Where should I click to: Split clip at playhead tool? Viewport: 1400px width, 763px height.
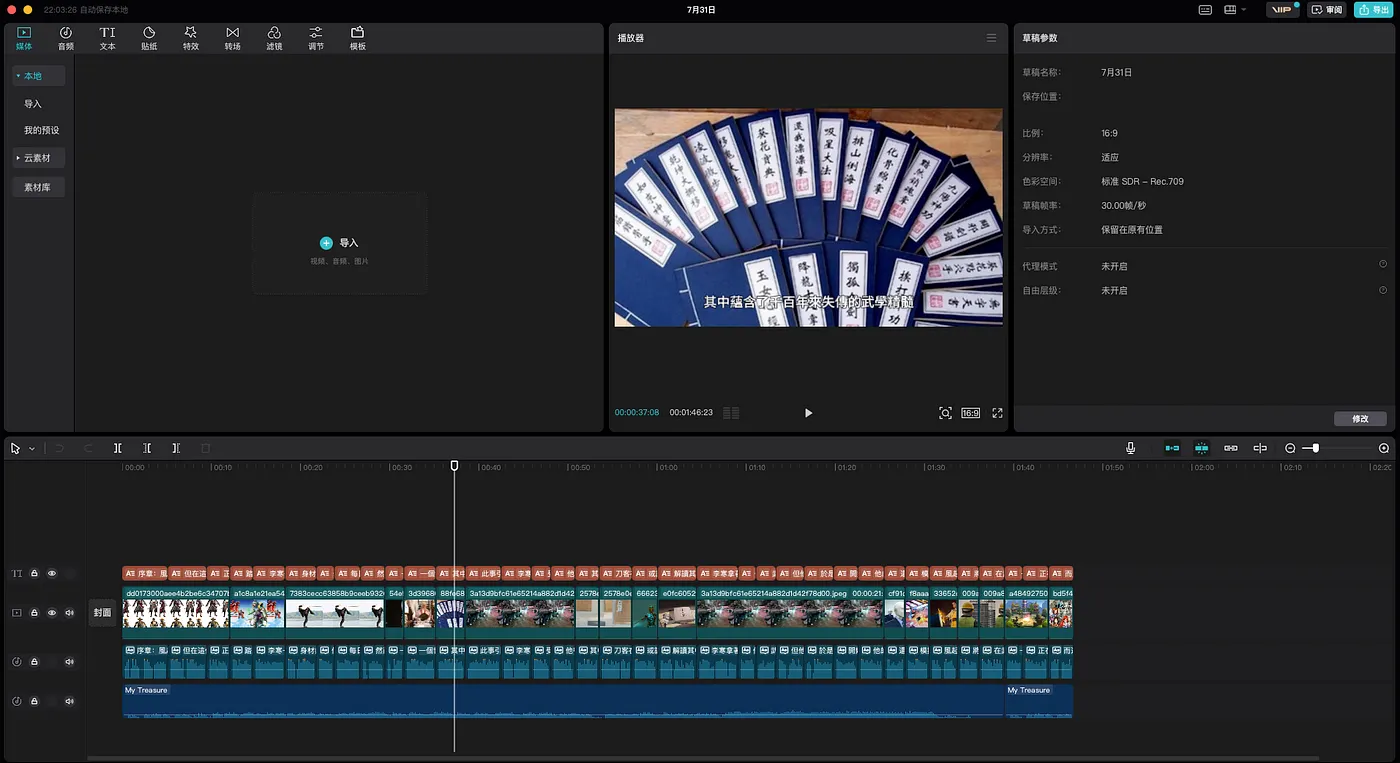pos(117,449)
